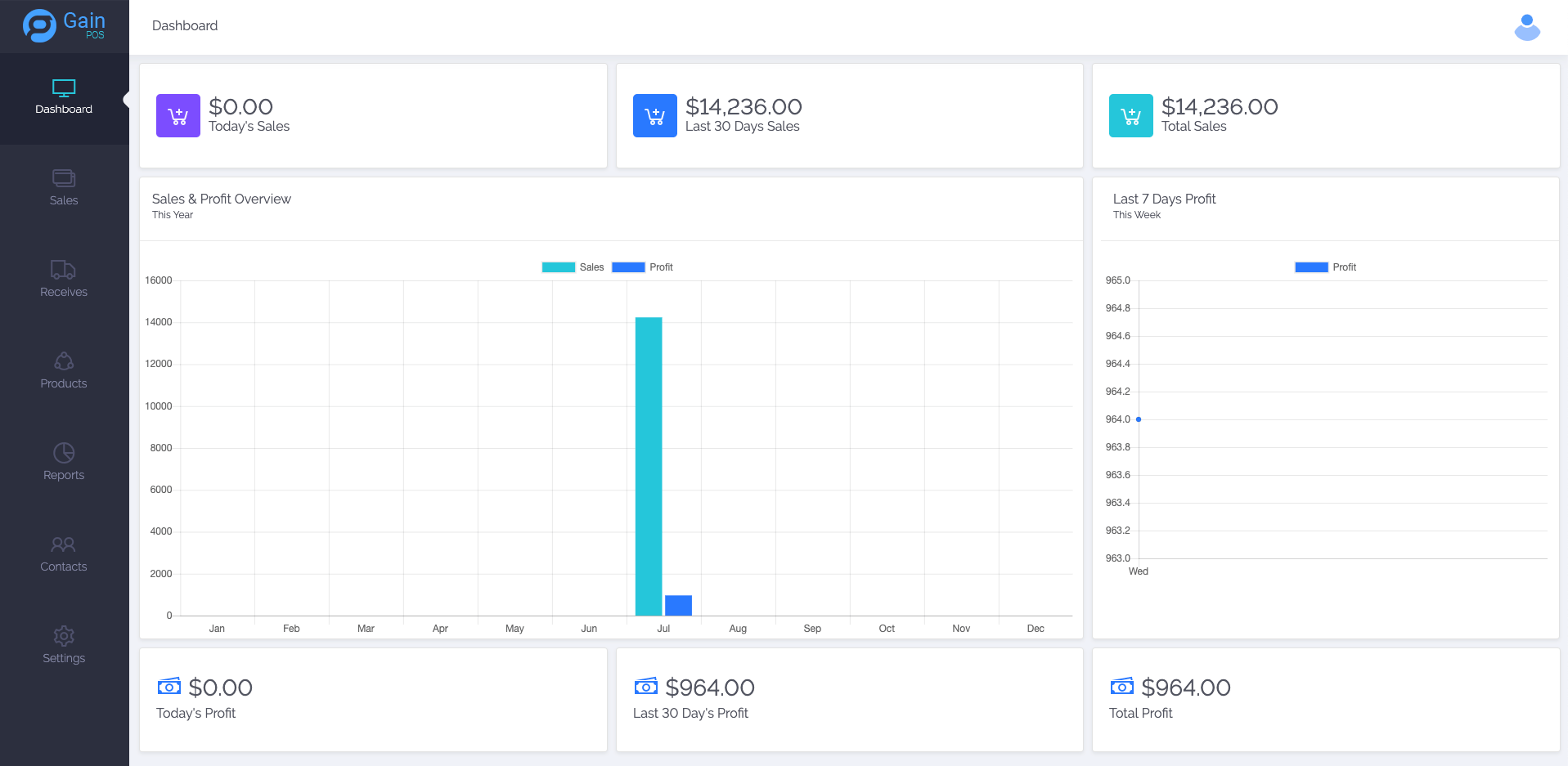This screenshot has width=1568, height=766.
Task: Open the Dashboard menu item
Action: 64,99
